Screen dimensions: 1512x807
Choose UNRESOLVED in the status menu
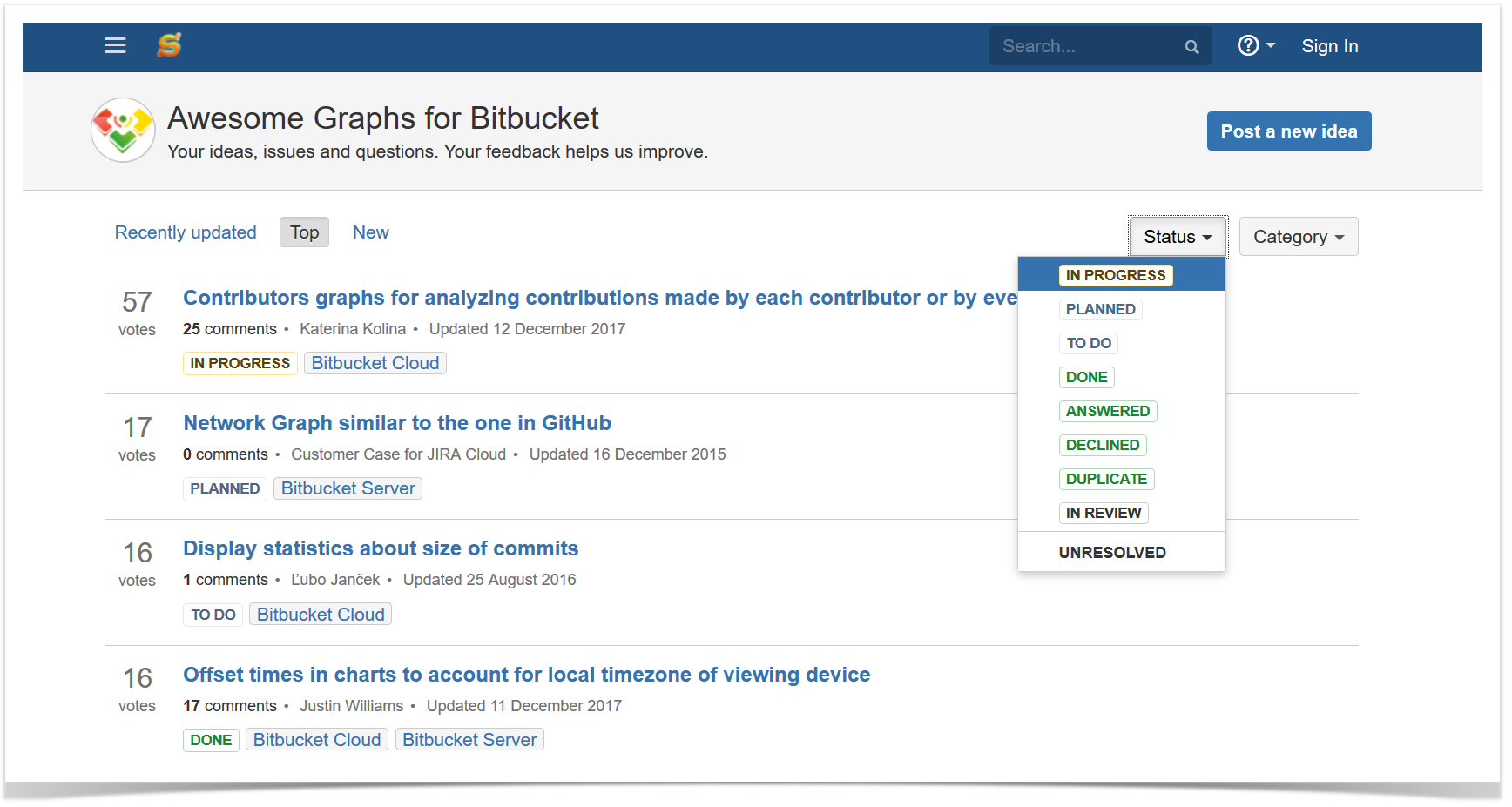(1121, 552)
